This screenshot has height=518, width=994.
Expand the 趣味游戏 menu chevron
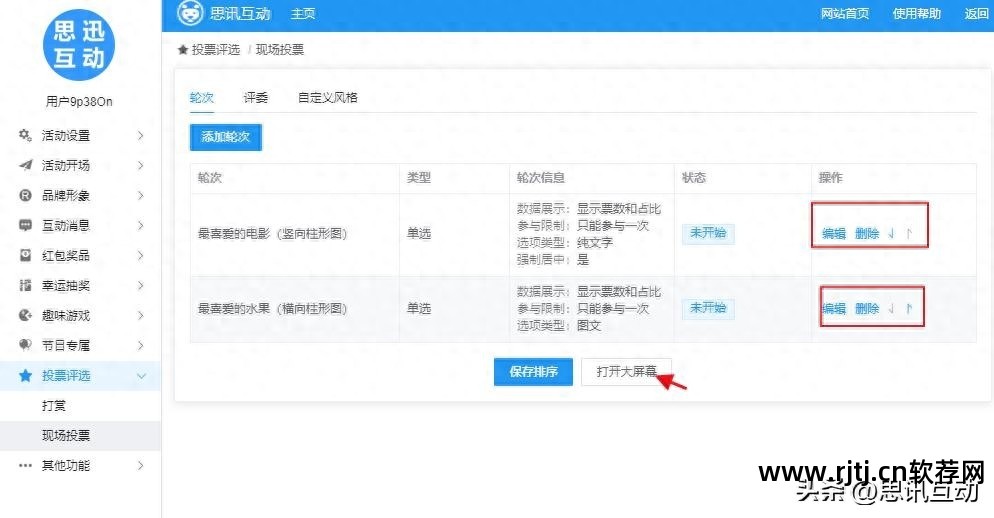[141, 315]
